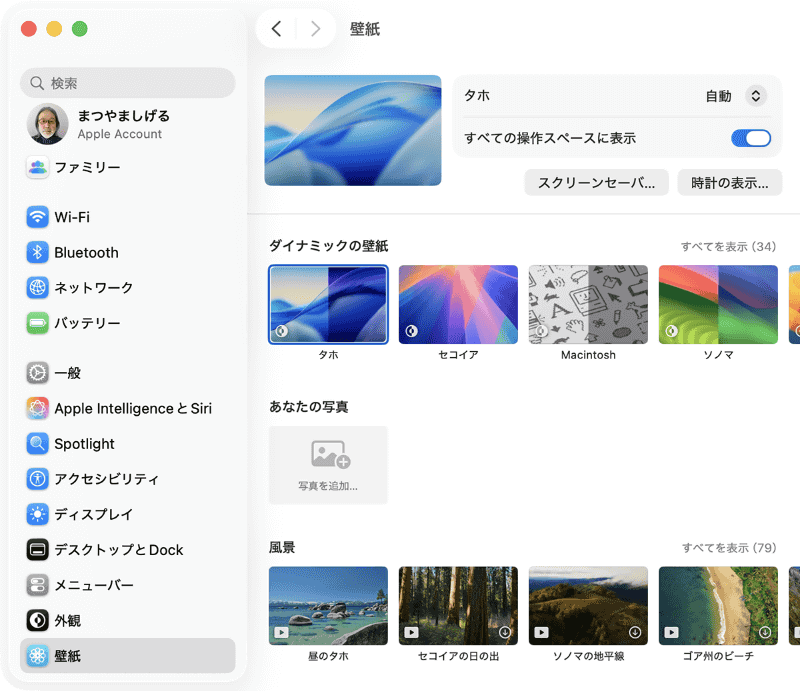Click the バッテリー battery icon
Screen dimensions: 800x691
point(37,323)
